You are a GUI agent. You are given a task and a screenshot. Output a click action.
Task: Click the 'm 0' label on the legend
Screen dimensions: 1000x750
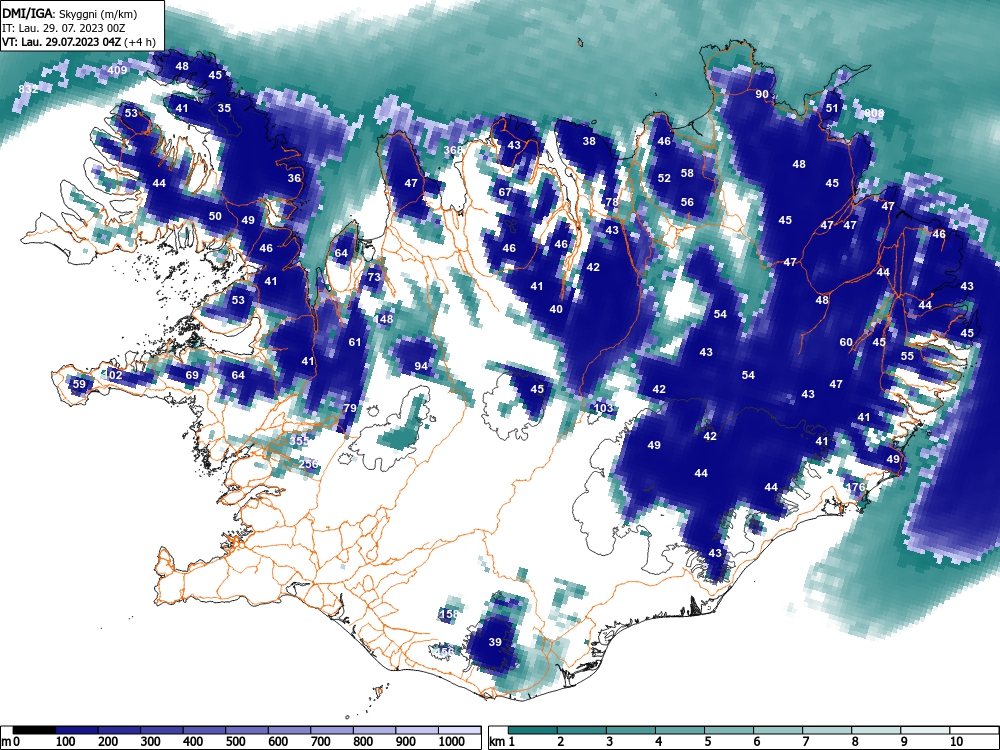tap(11, 742)
